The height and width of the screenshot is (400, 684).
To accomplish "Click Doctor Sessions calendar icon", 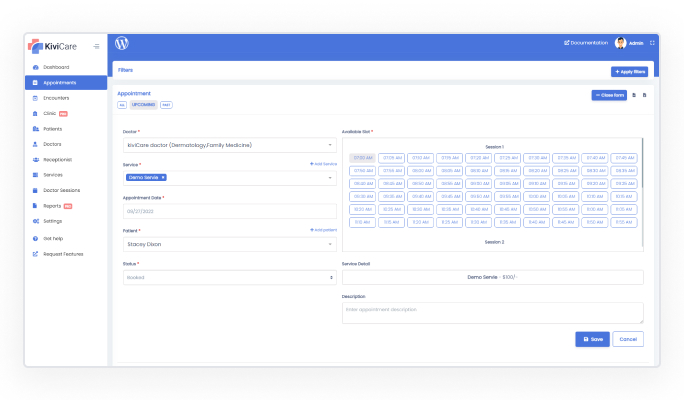I will pyautogui.click(x=35, y=190).
